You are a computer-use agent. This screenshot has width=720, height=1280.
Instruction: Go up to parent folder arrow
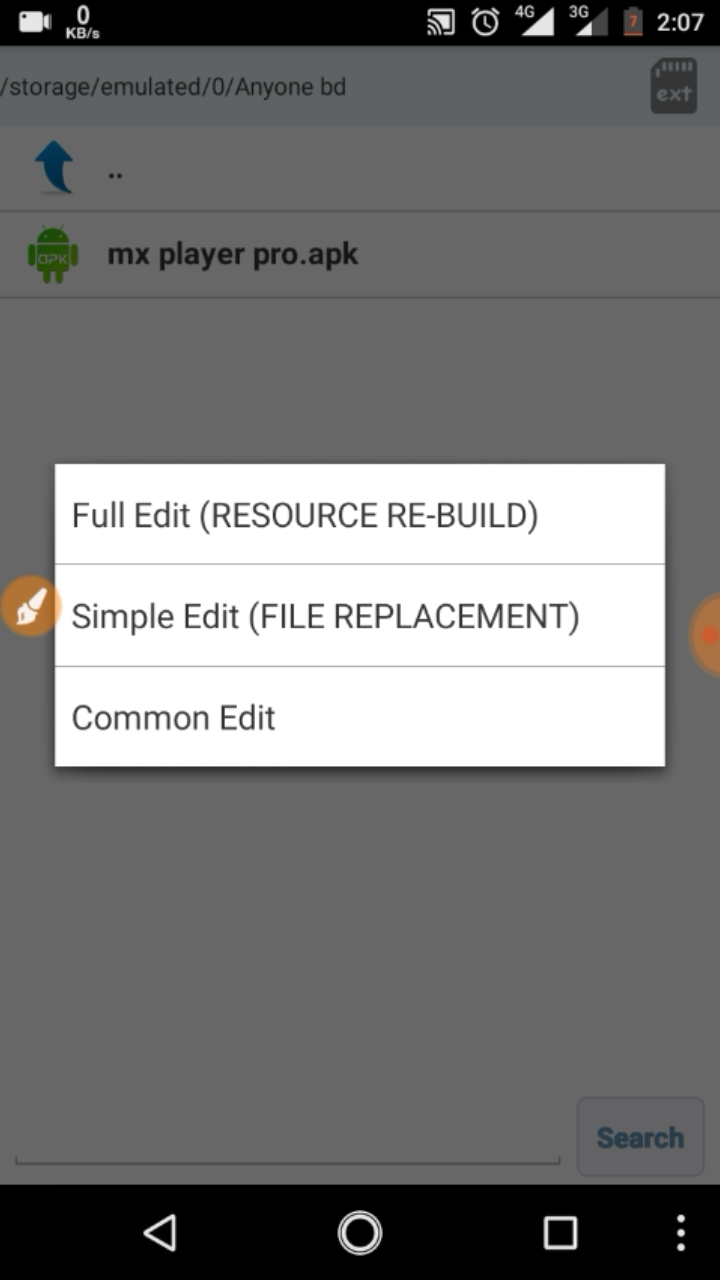click(x=54, y=167)
